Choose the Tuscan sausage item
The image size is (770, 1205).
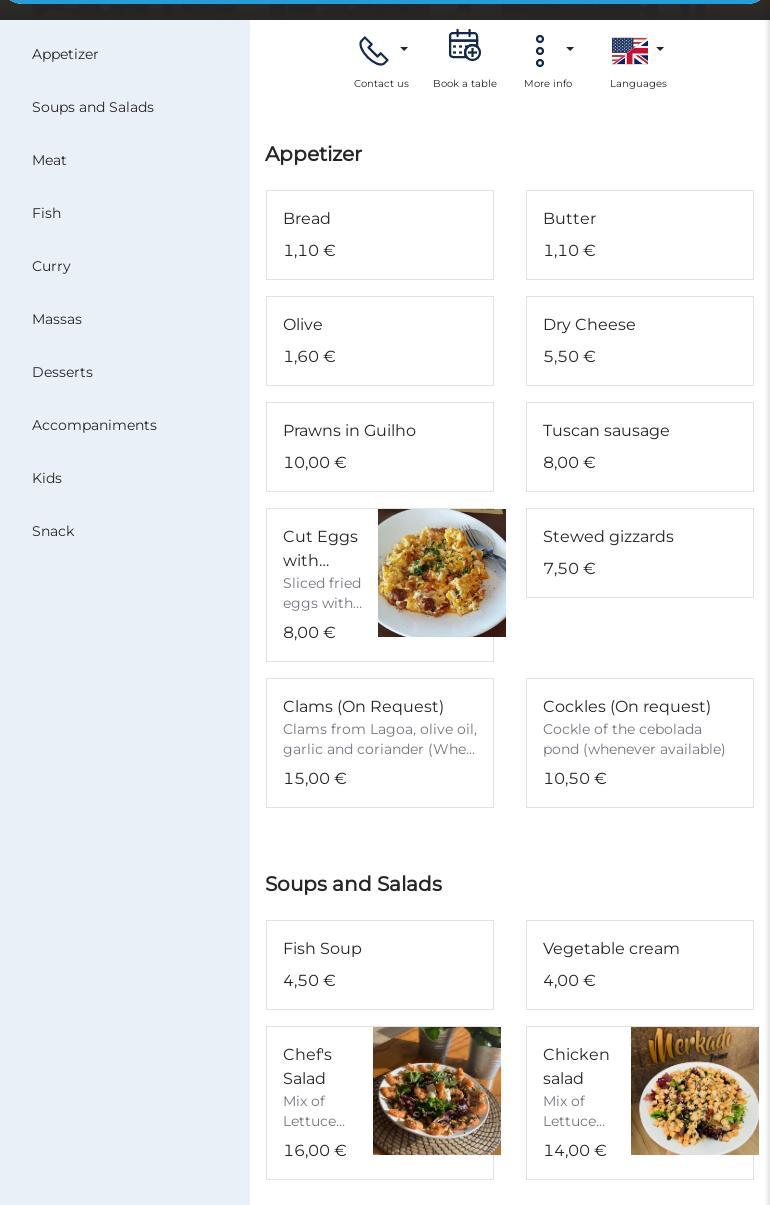[x=640, y=447]
